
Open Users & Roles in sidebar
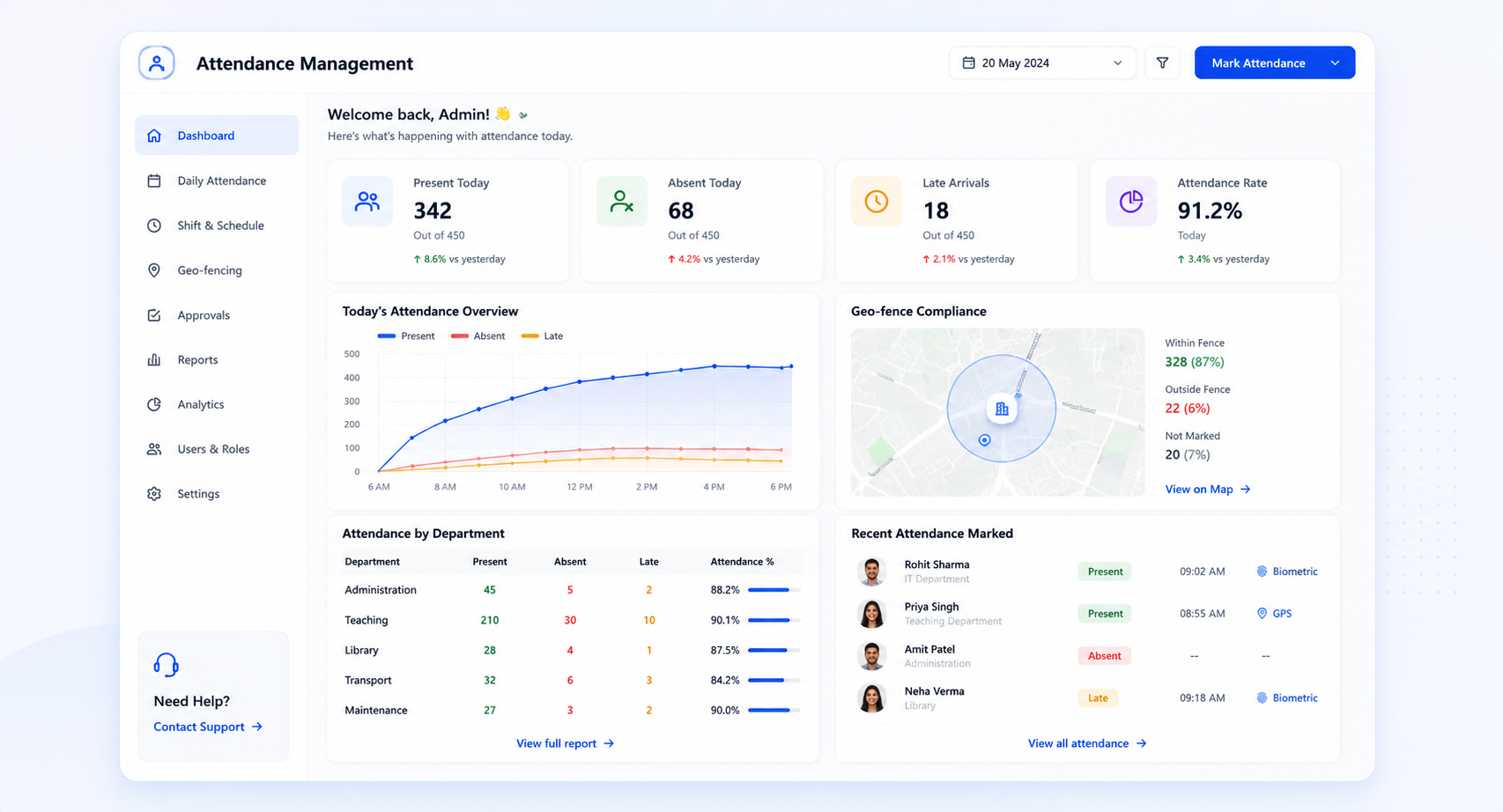click(217, 449)
